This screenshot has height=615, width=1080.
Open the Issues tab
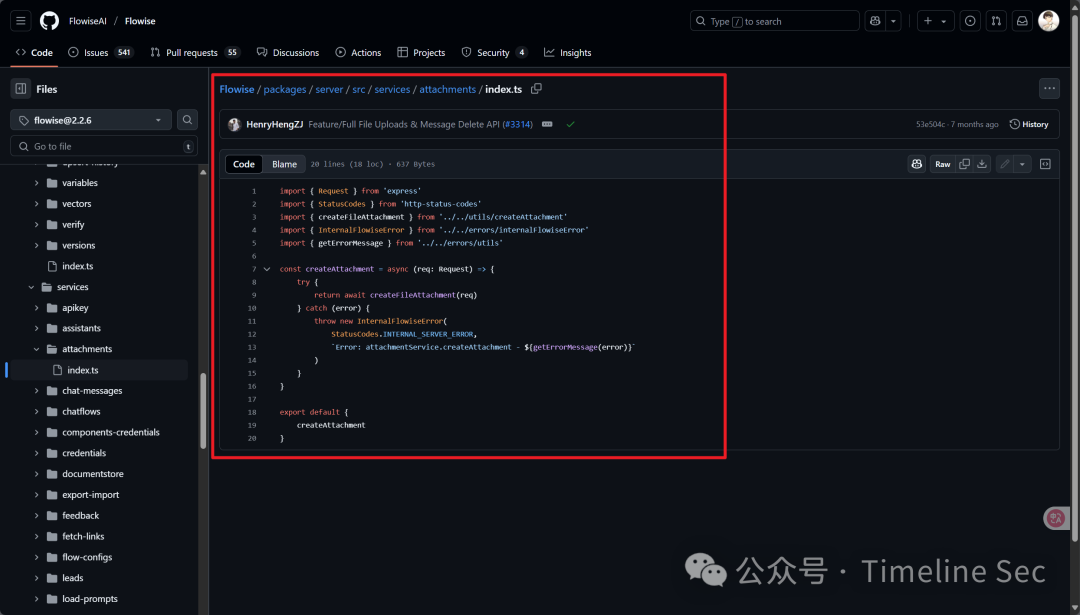point(101,52)
